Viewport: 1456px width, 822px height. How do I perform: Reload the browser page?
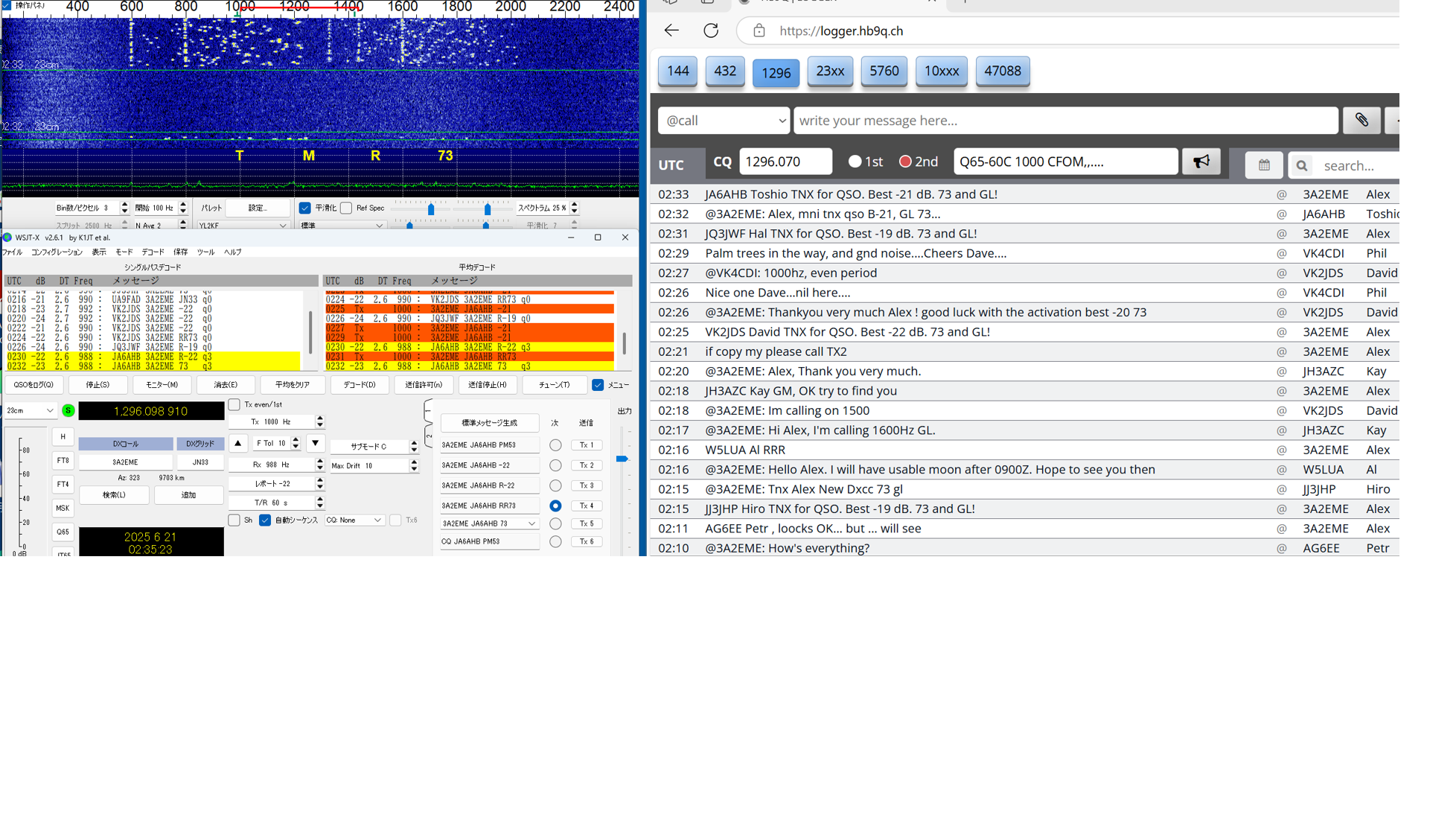click(x=711, y=31)
